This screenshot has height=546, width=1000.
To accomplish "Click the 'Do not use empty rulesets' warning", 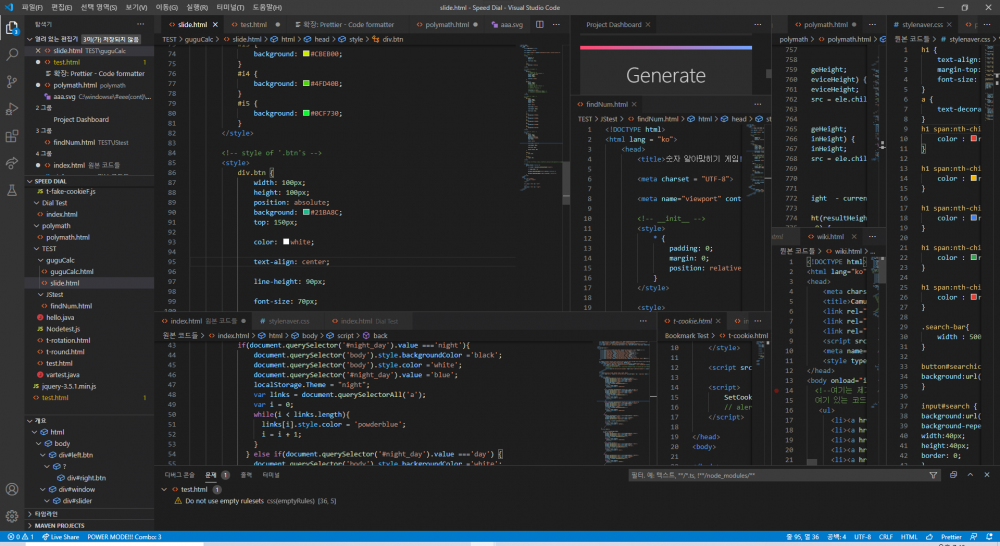I will [x=255, y=501].
